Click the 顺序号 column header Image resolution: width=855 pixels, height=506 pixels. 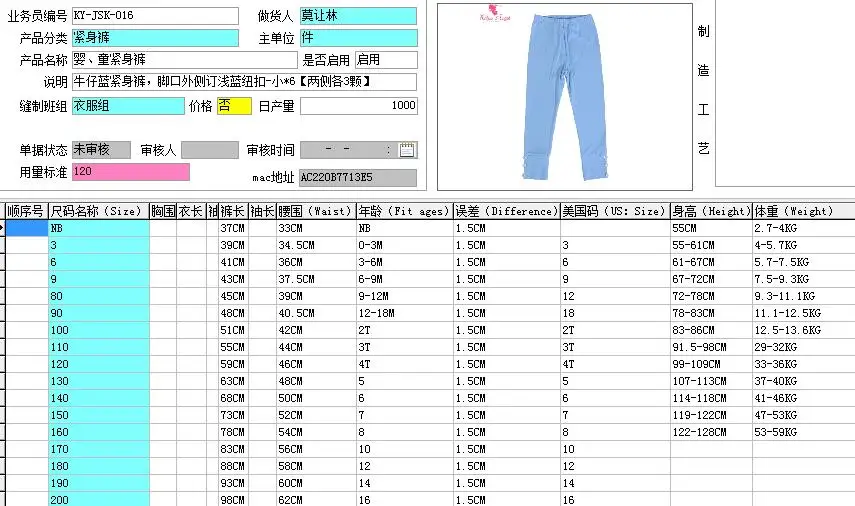point(26,211)
